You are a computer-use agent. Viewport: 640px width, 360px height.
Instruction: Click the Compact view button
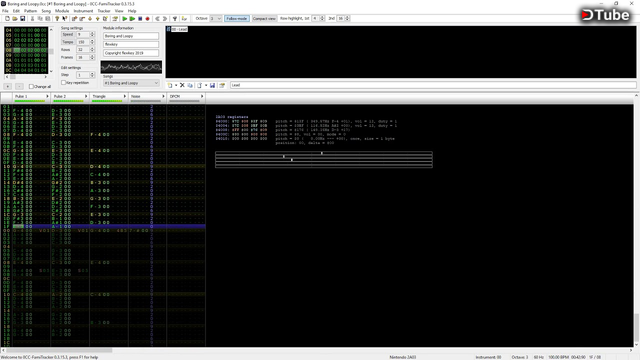click(264, 18)
